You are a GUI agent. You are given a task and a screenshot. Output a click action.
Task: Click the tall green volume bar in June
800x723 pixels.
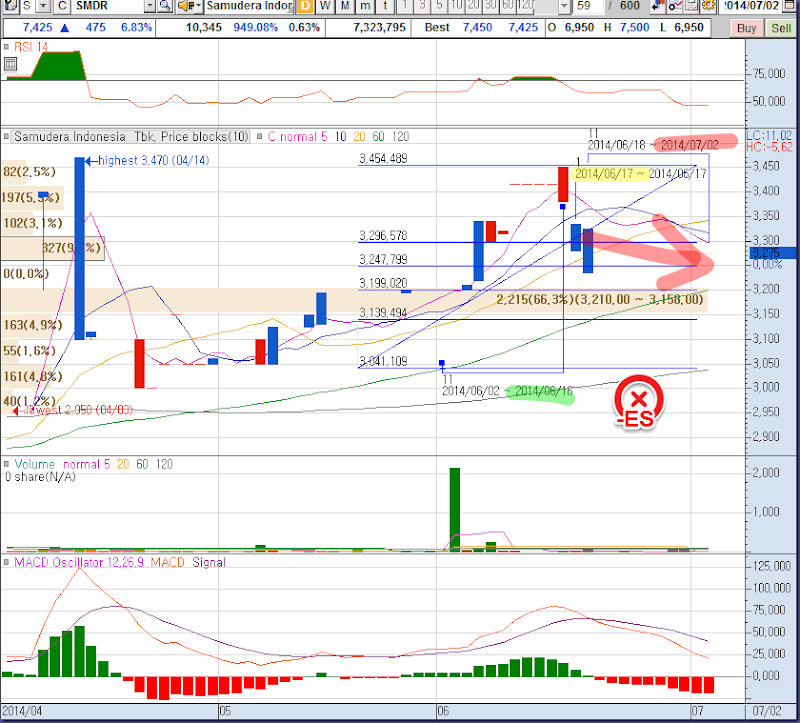455,509
